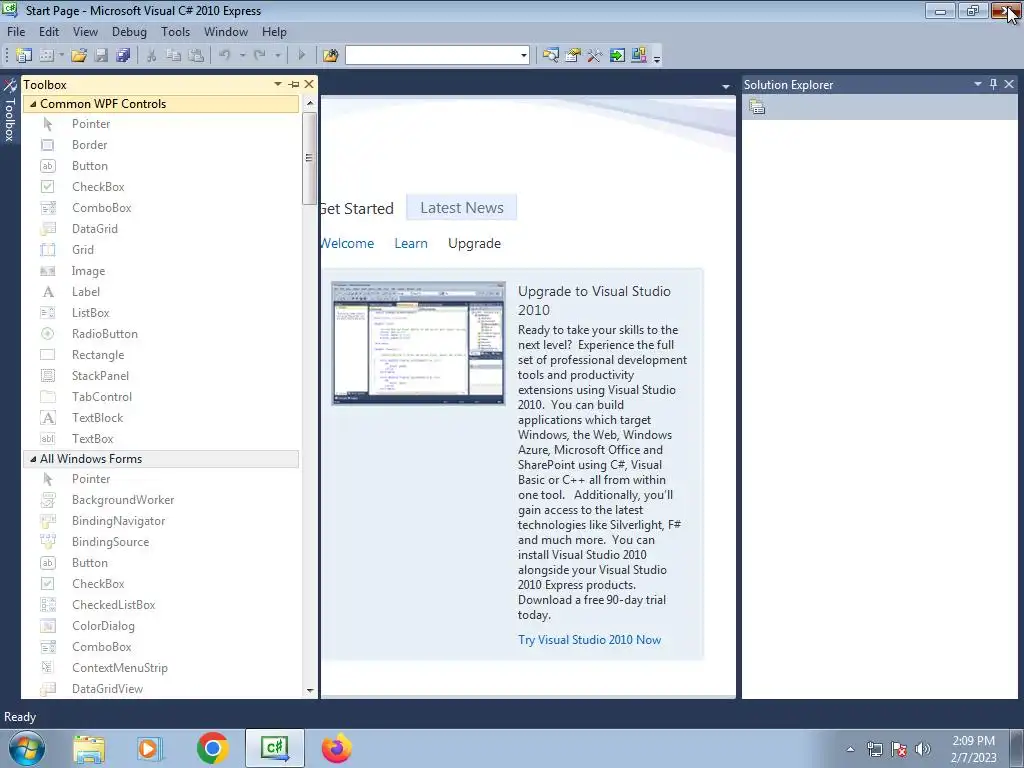Open the Redo history dropdown arrow

[x=278, y=56]
